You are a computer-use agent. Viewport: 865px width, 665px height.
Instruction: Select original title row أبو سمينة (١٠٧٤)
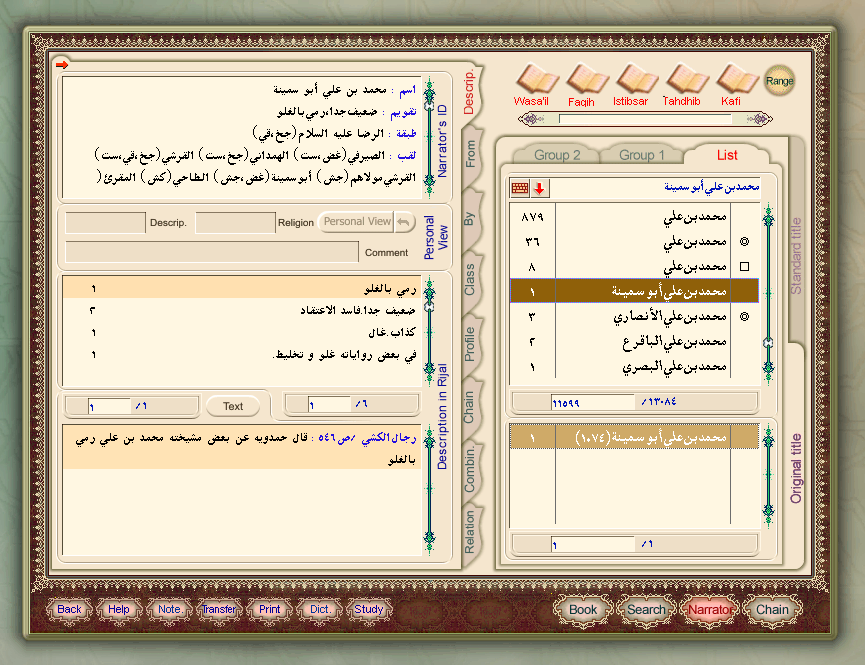pyautogui.click(x=634, y=437)
